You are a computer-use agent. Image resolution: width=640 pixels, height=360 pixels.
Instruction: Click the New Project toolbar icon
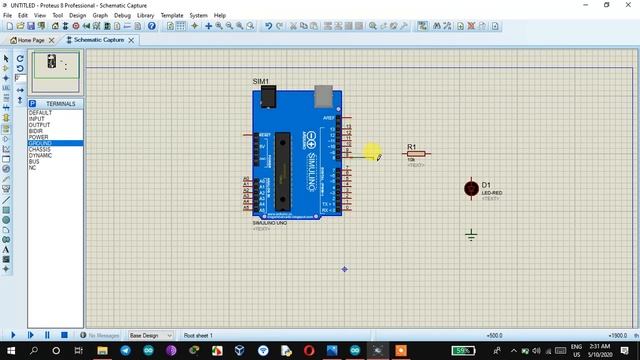click(x=9, y=26)
